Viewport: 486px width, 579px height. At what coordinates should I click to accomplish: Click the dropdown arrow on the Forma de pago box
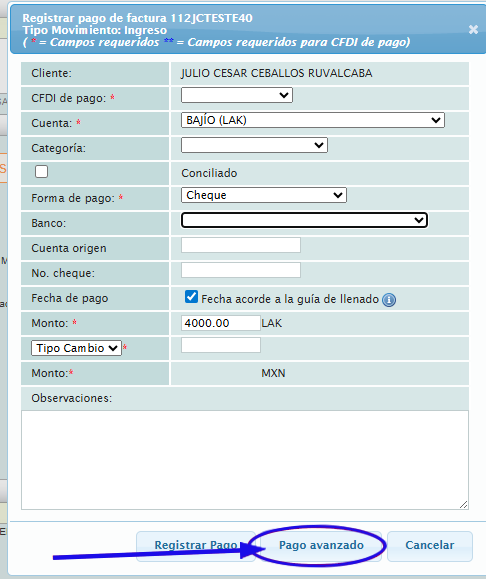pos(338,195)
